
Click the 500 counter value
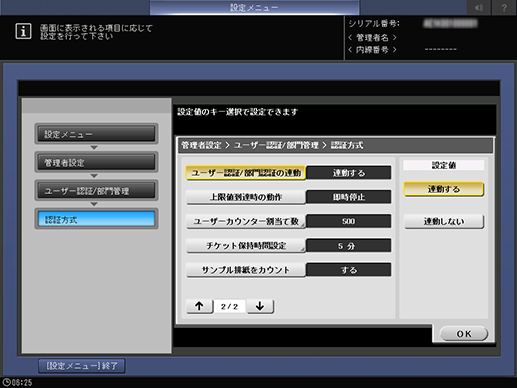point(349,221)
